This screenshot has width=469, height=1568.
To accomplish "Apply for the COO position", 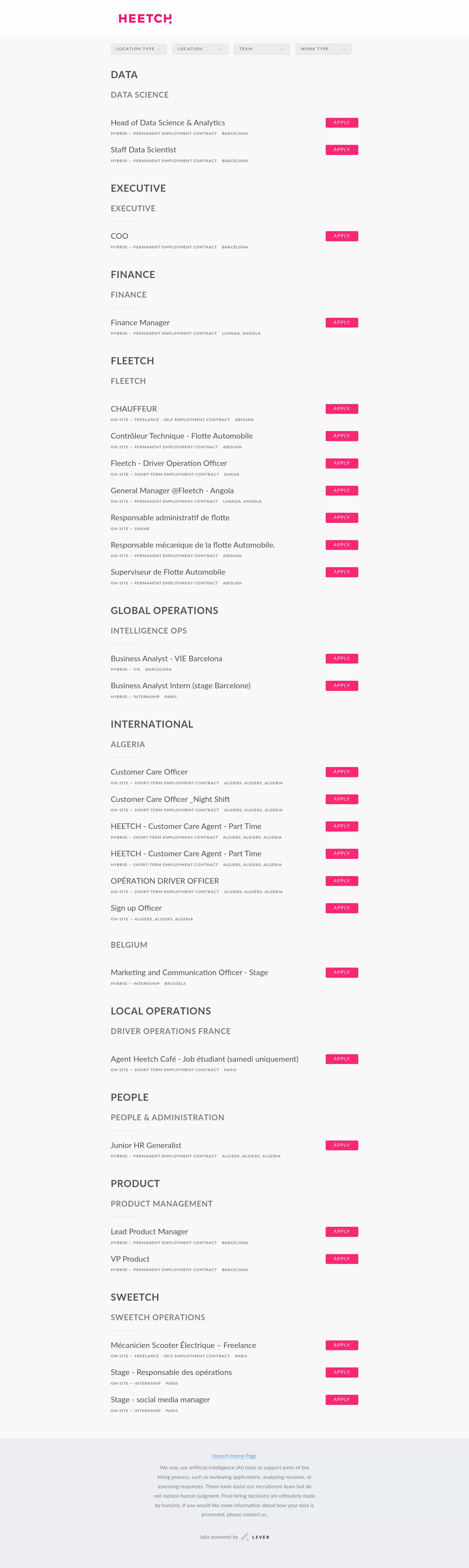I will [x=342, y=236].
